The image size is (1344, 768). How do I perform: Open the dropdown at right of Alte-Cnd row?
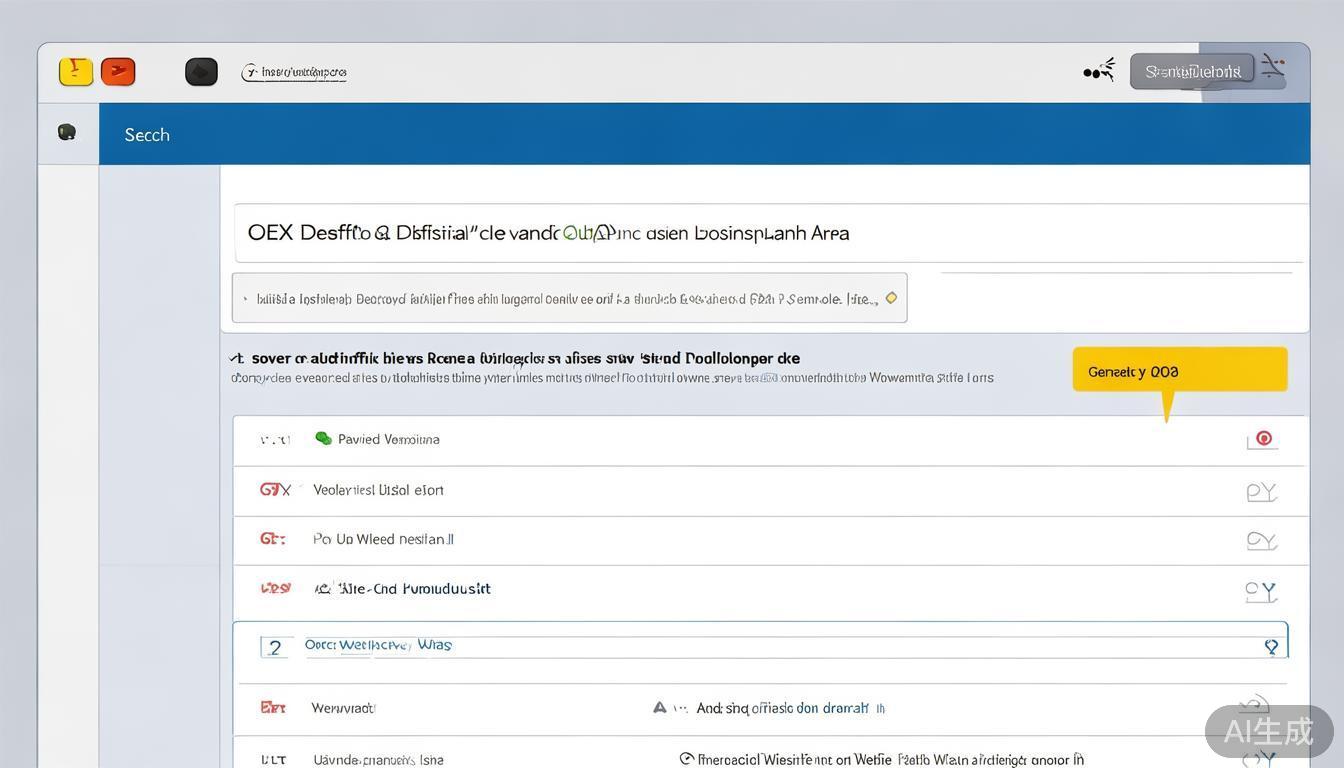click(x=1261, y=591)
